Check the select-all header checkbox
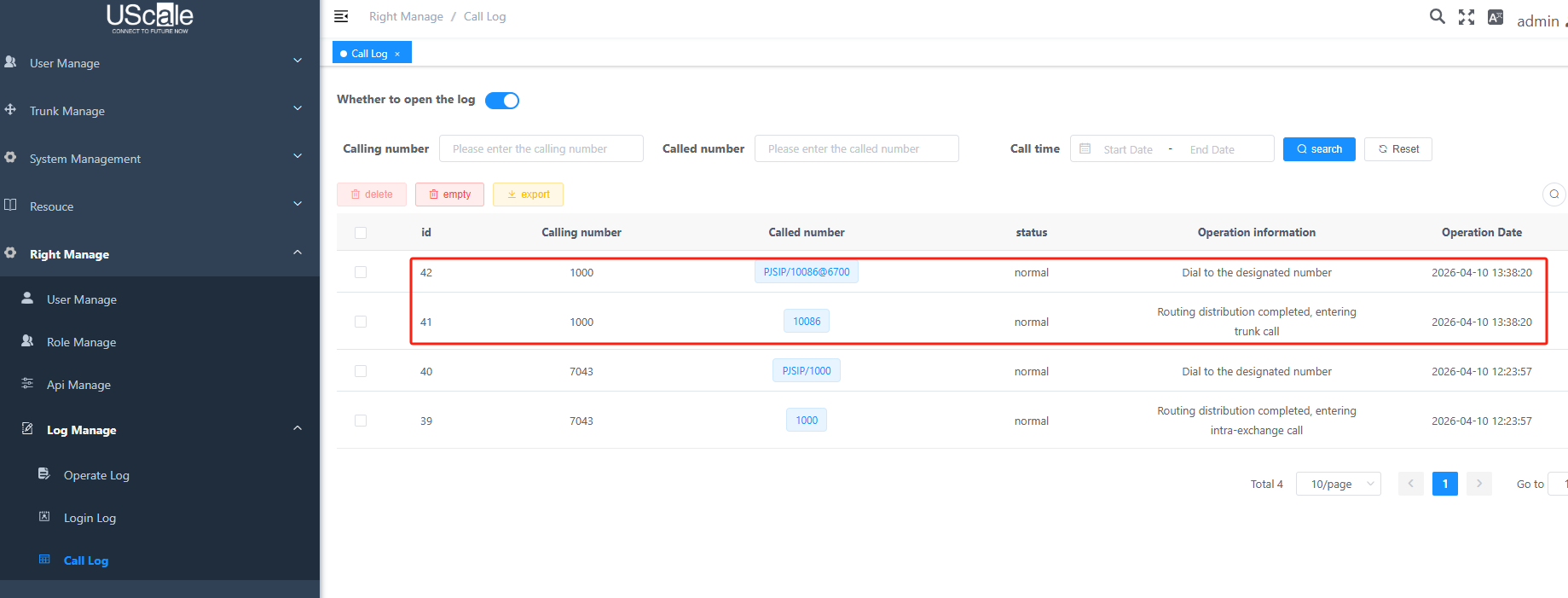 pos(361,233)
